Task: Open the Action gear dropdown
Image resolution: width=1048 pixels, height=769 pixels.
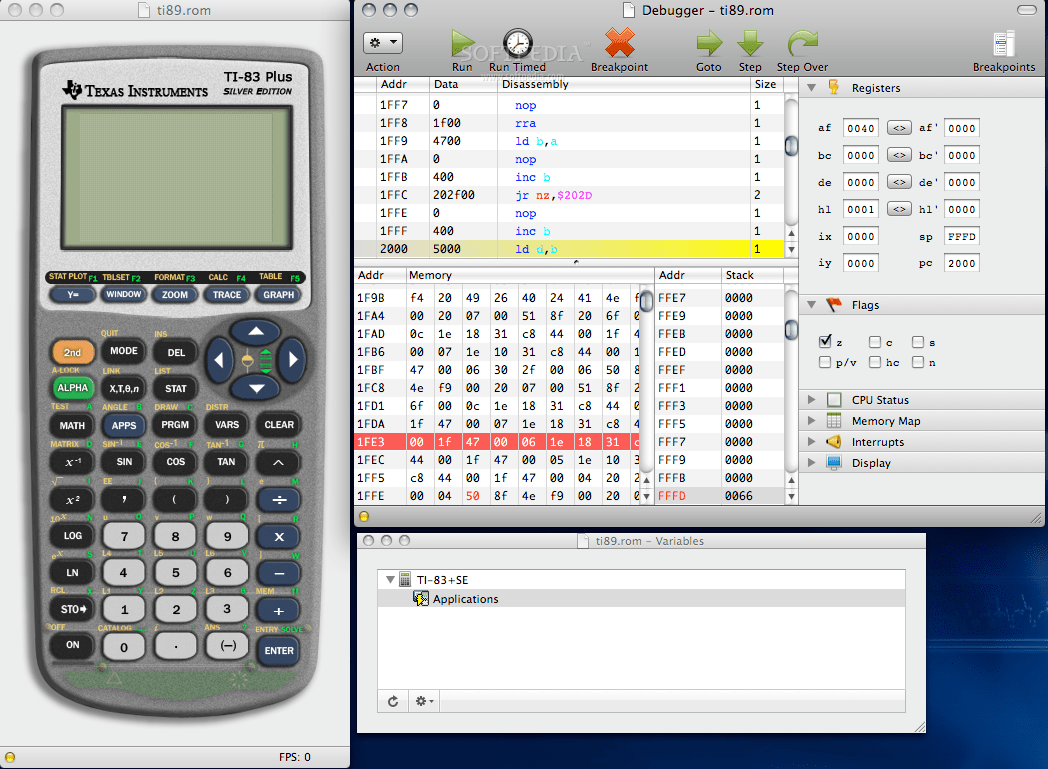Action: coord(381,42)
